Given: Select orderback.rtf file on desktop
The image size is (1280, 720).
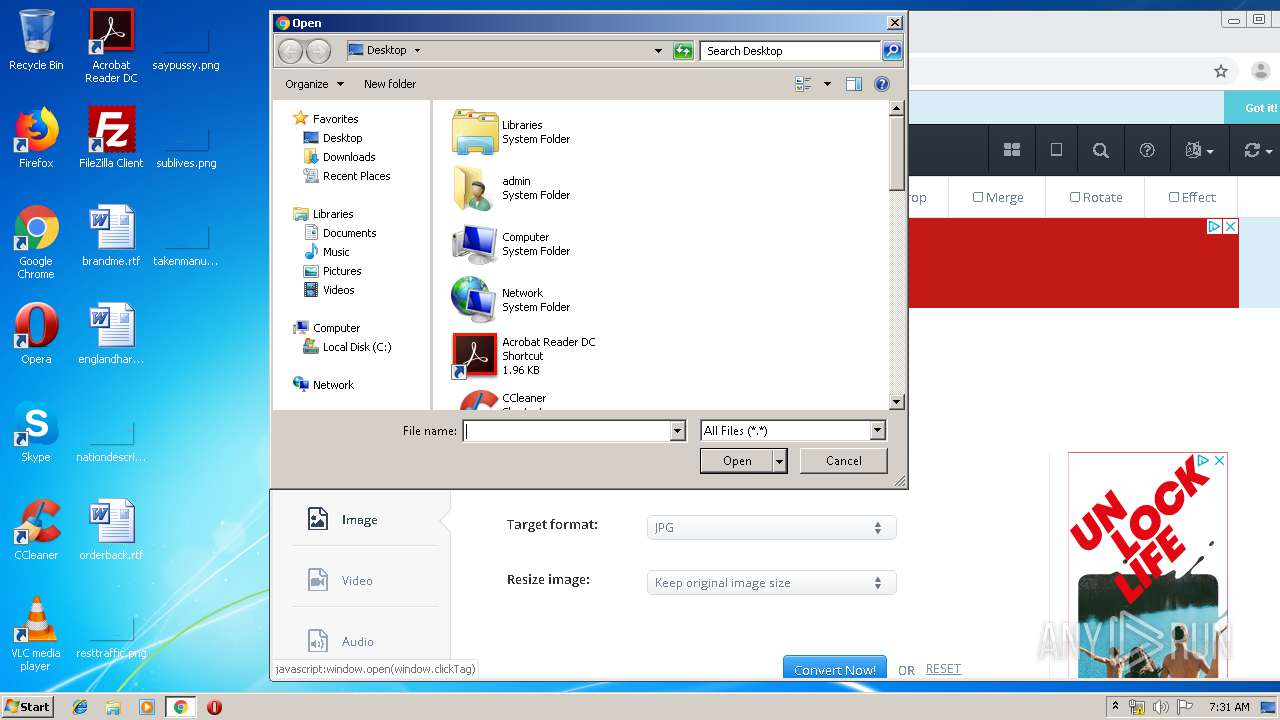Looking at the screenshot, I should pos(111,530).
